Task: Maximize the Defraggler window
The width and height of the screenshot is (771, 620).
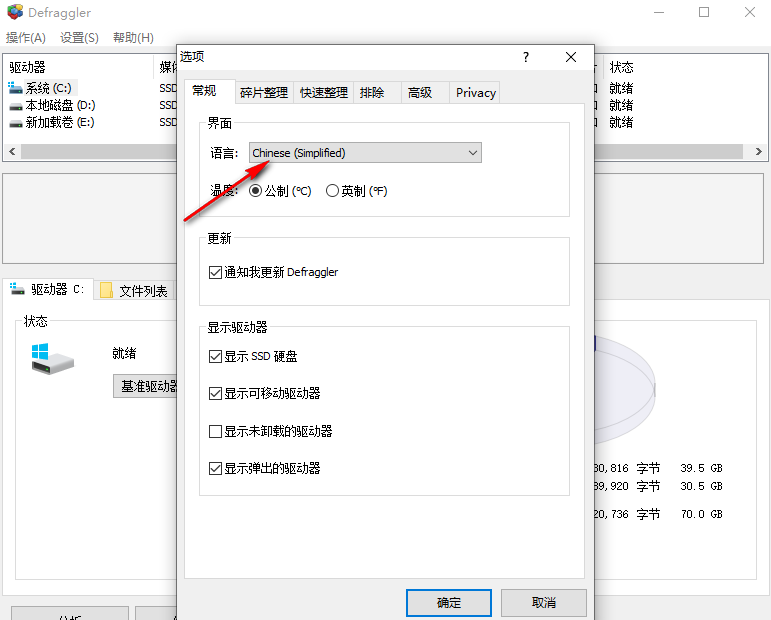Action: pyautogui.click(x=704, y=12)
